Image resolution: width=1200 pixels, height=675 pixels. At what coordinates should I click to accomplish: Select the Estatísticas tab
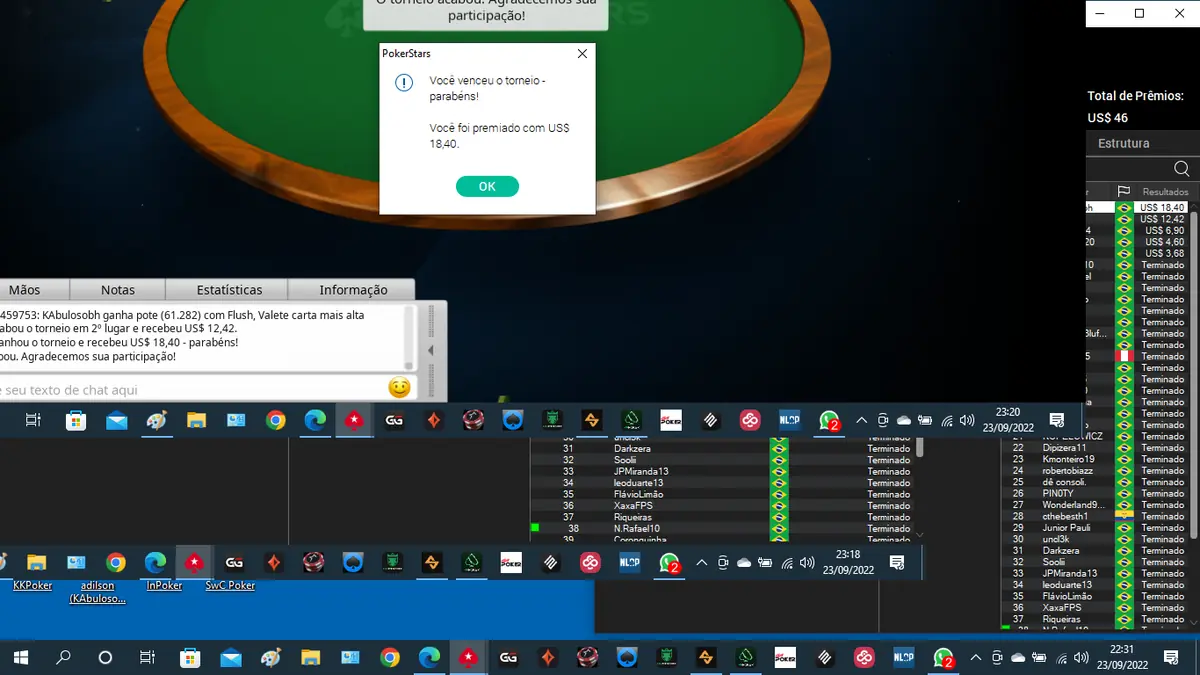tap(229, 290)
